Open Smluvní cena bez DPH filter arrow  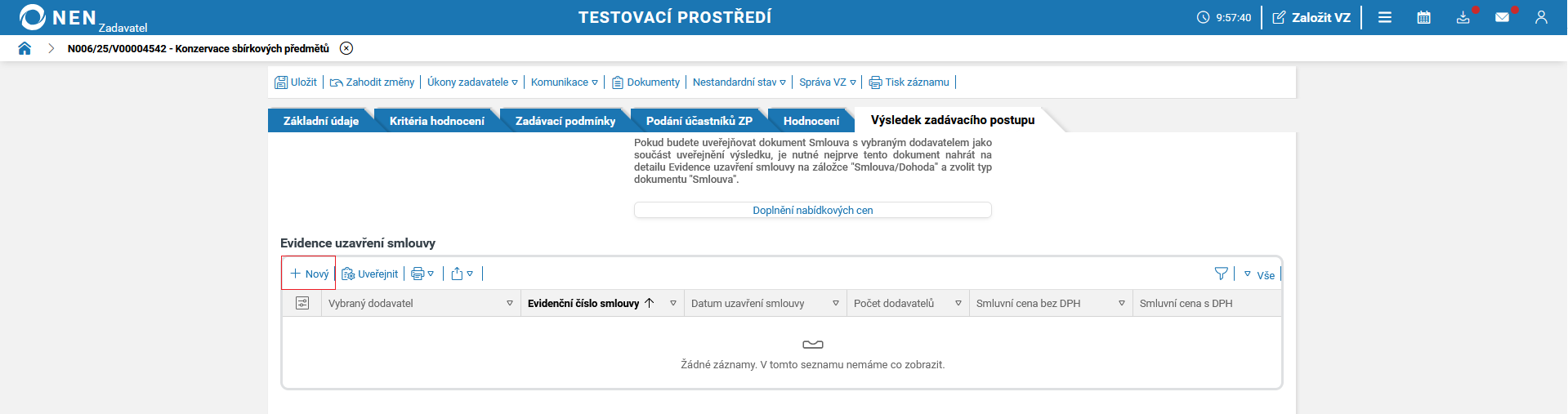pyautogui.click(x=1122, y=303)
